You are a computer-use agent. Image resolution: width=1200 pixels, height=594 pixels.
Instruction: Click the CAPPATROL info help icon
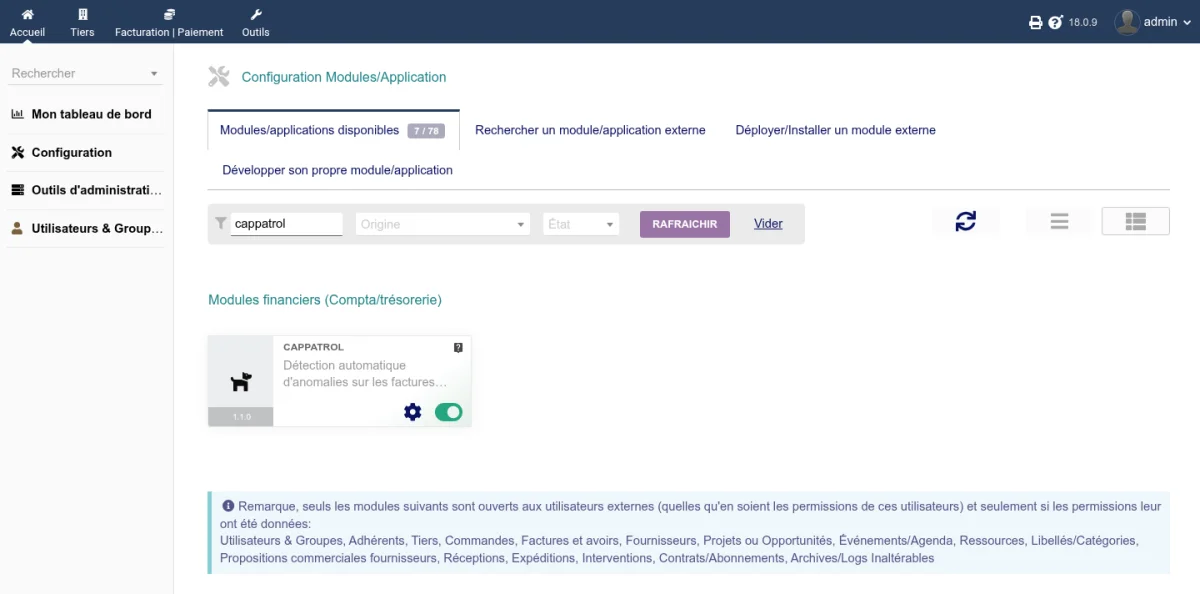(458, 348)
